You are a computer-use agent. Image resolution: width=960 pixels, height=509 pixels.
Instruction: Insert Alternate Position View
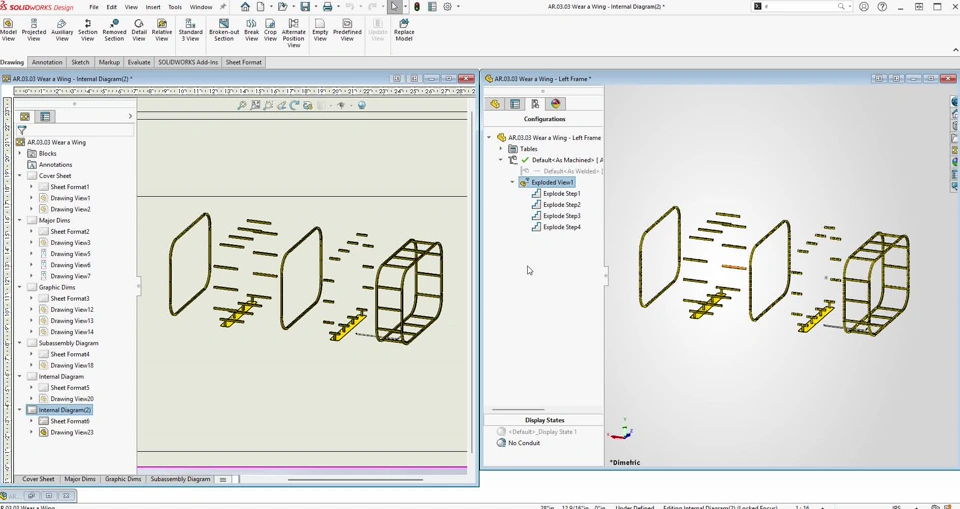(293, 32)
